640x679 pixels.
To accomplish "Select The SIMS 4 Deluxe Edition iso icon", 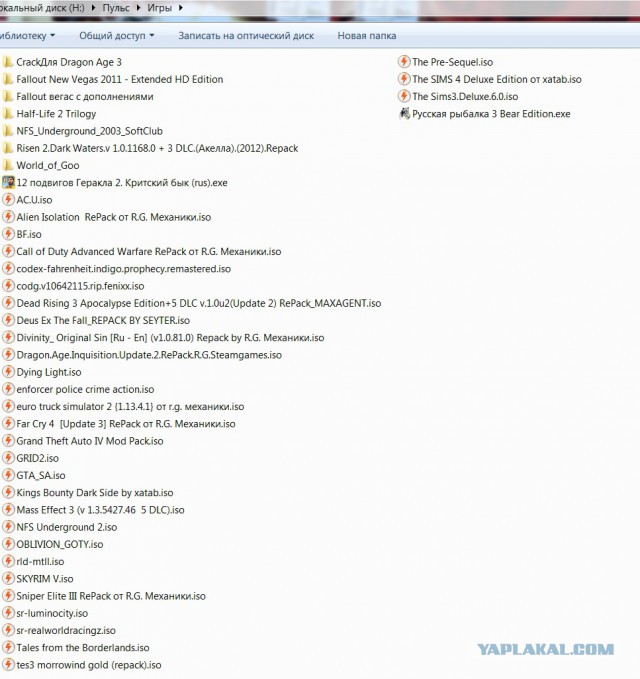I will tap(404, 79).
